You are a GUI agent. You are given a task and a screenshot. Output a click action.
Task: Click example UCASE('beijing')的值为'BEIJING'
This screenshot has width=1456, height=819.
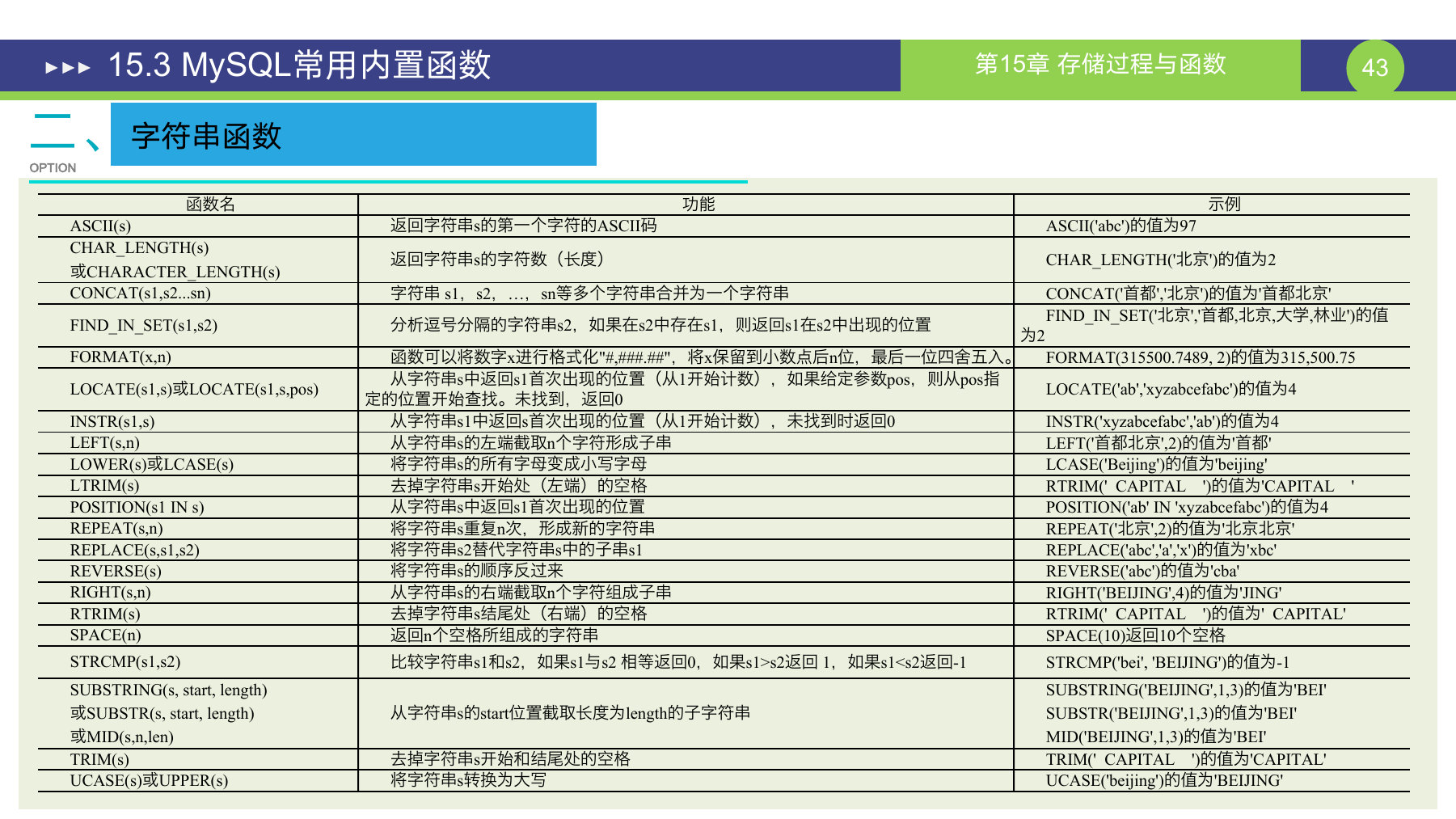pyautogui.click(x=1164, y=780)
